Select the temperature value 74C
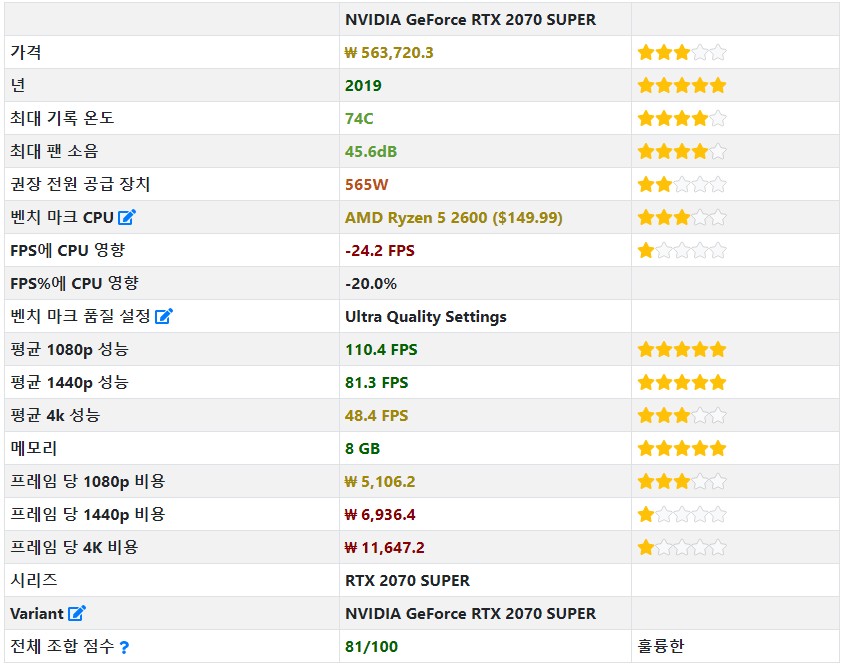Screen dimensions: 845x665 point(359,119)
